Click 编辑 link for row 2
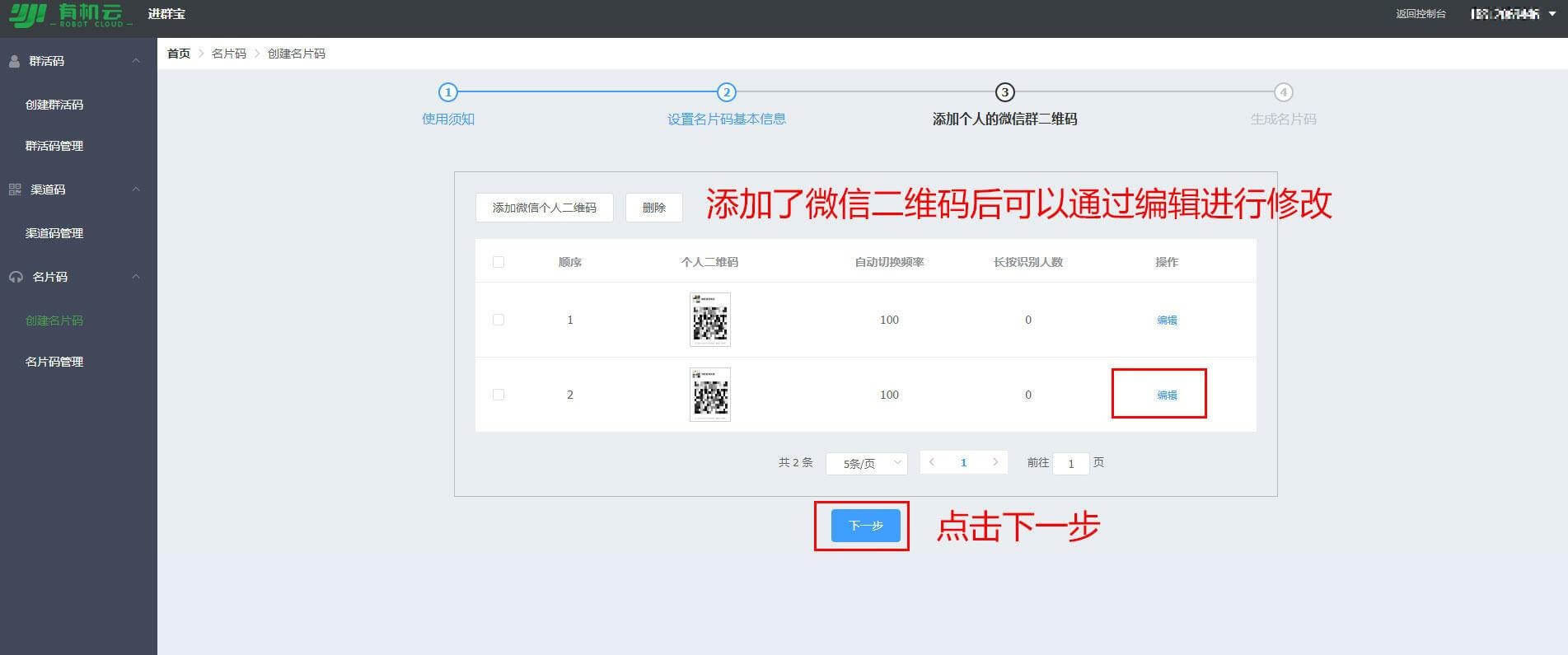The image size is (1568, 655). 1167,395
